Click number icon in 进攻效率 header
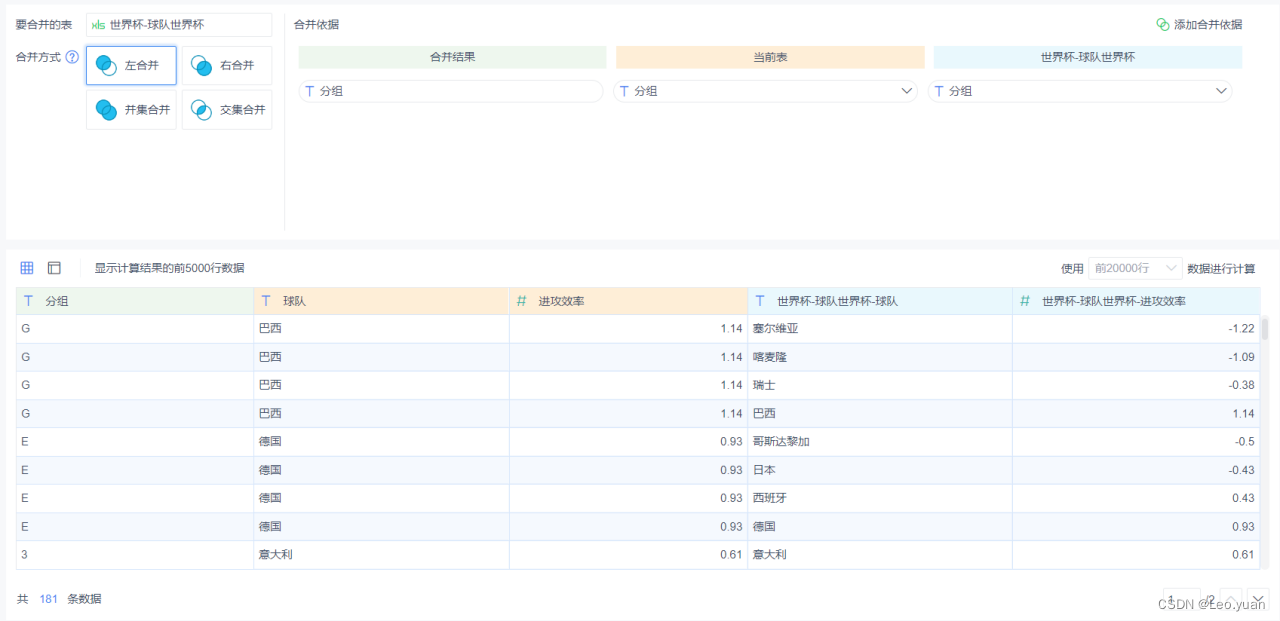This screenshot has width=1280, height=621. coord(522,301)
